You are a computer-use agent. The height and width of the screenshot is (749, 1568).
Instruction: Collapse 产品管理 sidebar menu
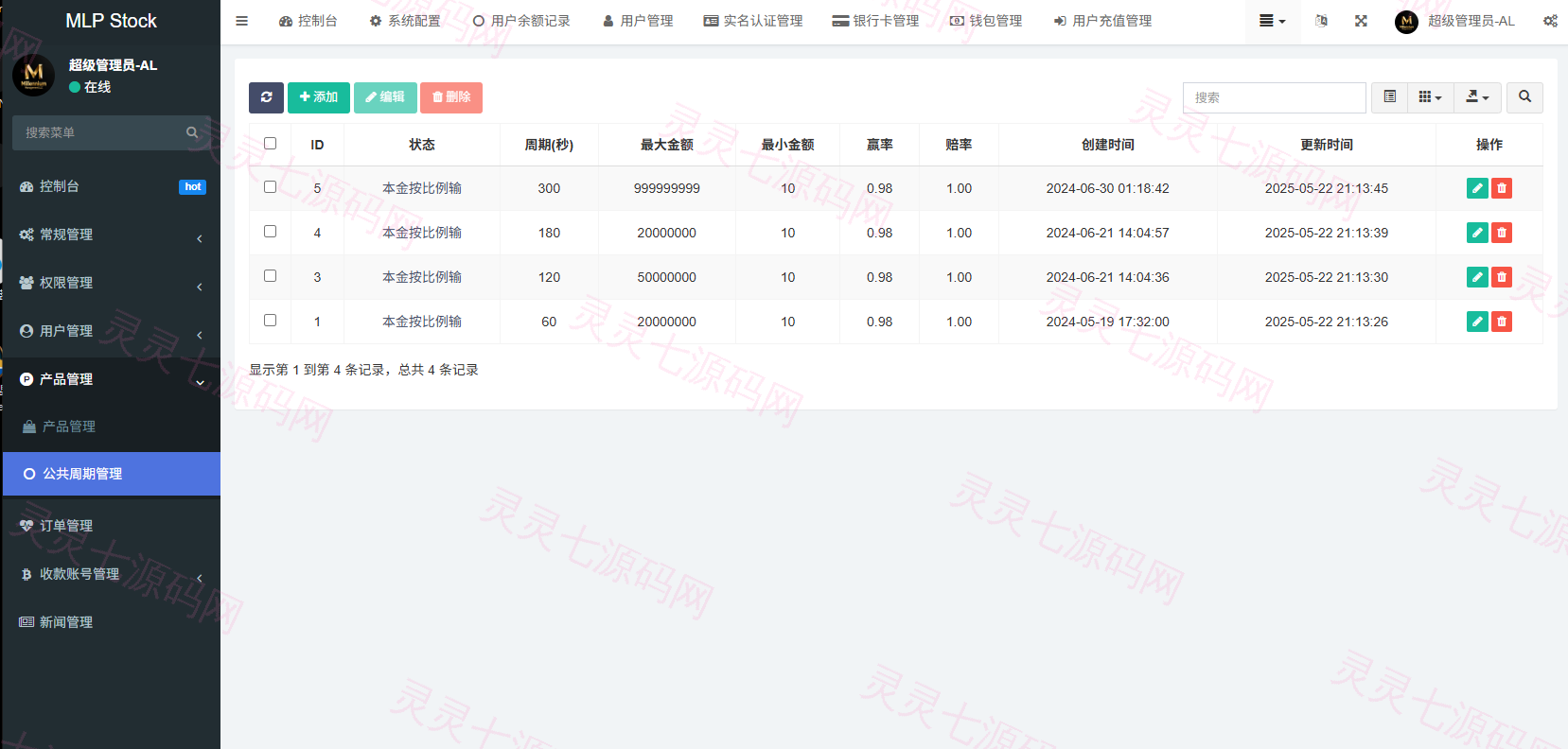[111, 379]
